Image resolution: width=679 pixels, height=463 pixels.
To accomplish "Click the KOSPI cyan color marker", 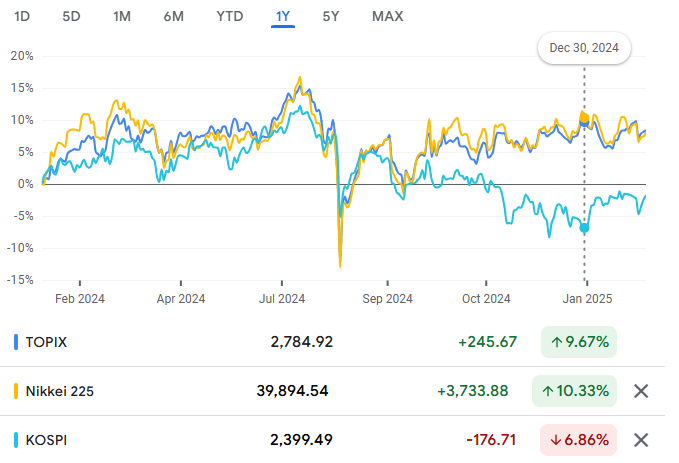I will 17,439.
